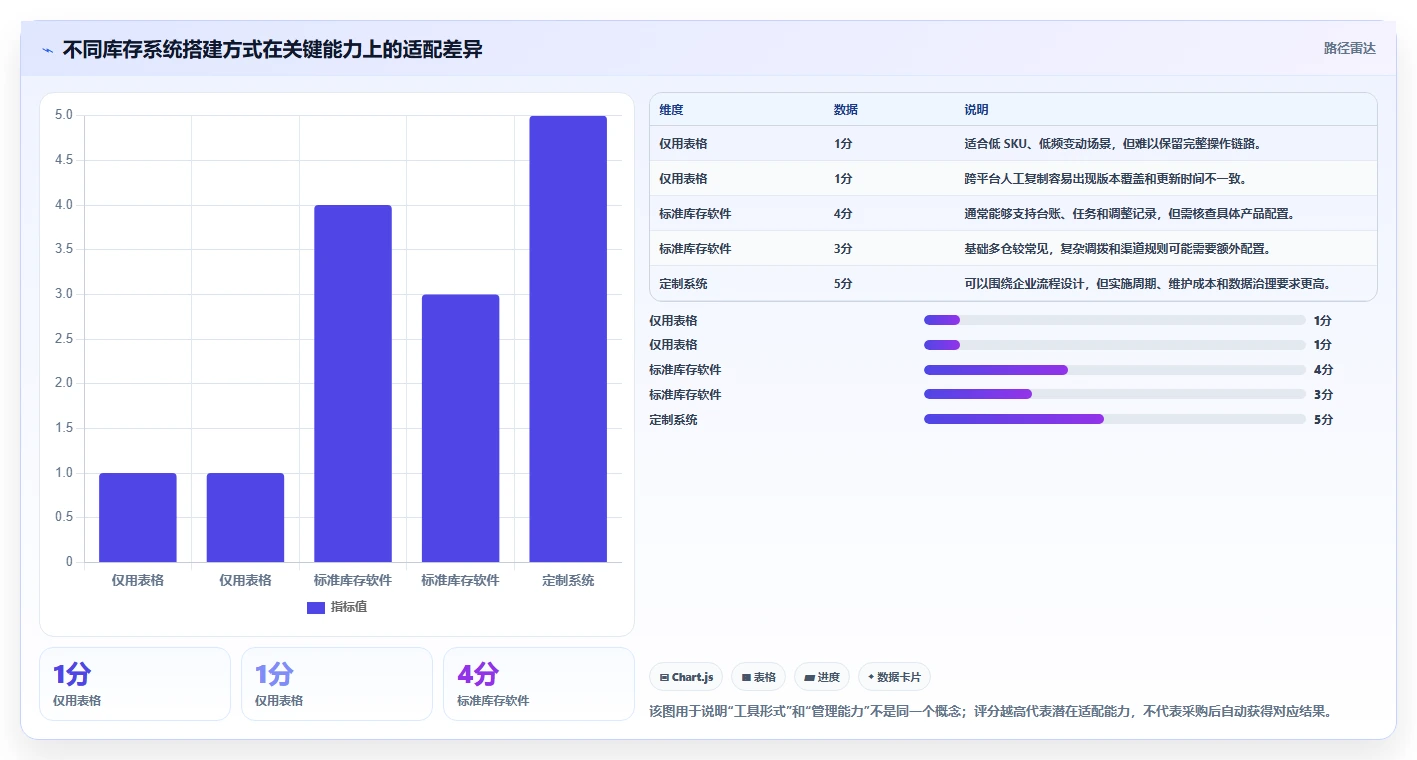Screen dimensions: 1417x760
Task: Click the tallest chart bar for 定制系统
Action: pyautogui.click(x=568, y=339)
